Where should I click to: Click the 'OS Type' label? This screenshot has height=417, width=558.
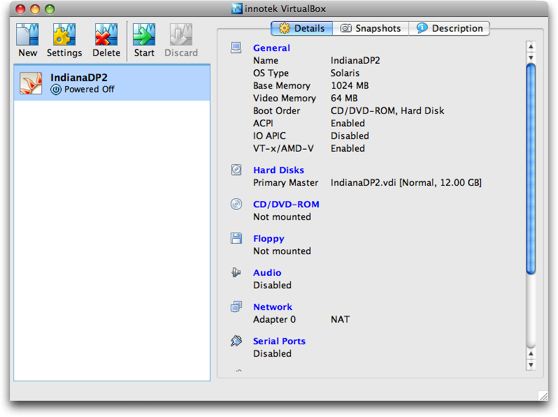tap(271, 73)
